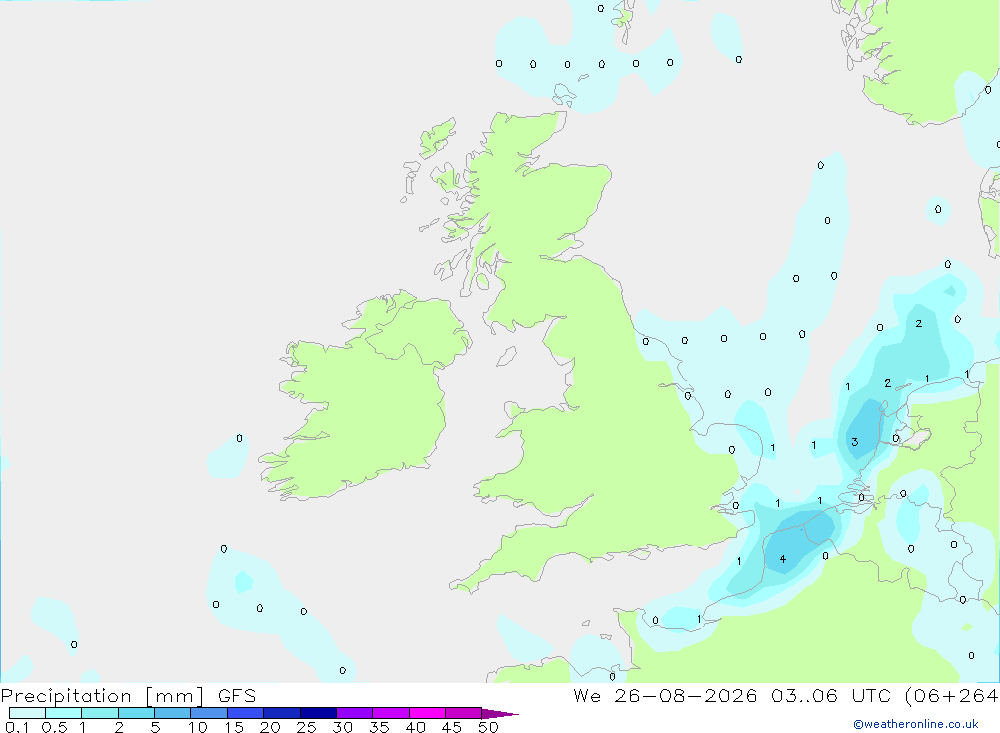Click the '3' precipitation value on map

coord(855,441)
